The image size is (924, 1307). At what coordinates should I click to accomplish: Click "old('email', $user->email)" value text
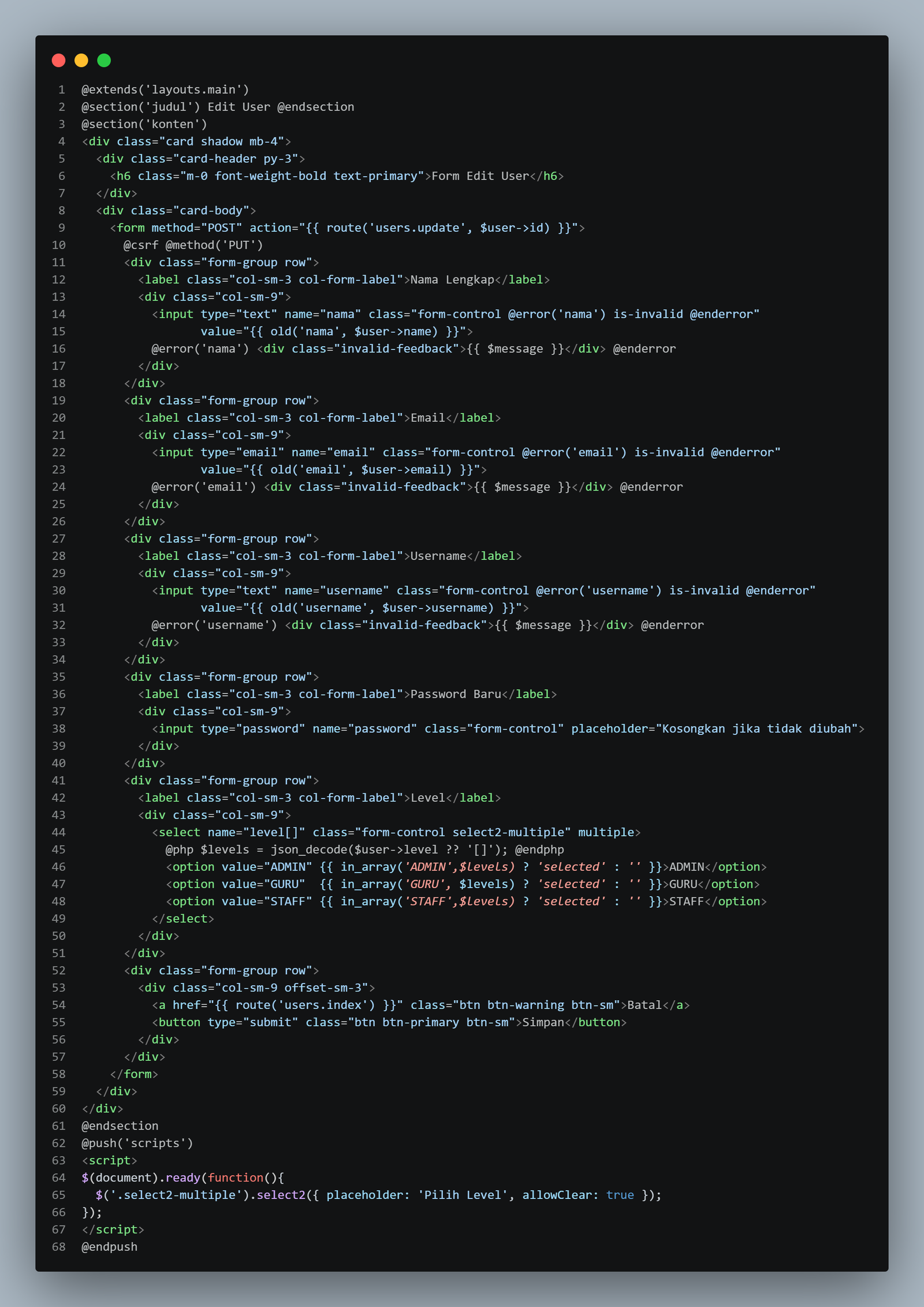(362, 470)
